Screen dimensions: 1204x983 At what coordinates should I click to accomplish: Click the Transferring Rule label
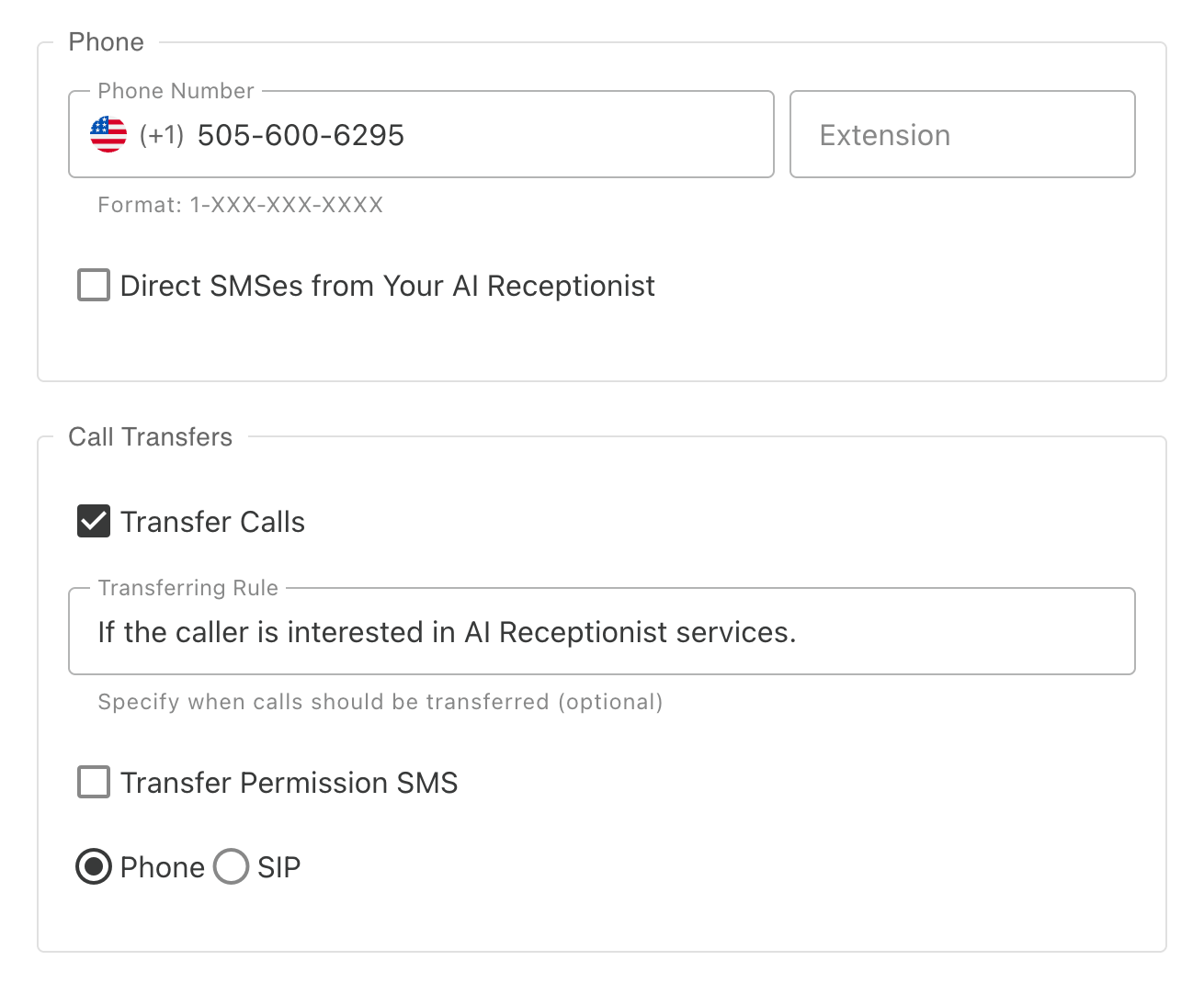[187, 587]
